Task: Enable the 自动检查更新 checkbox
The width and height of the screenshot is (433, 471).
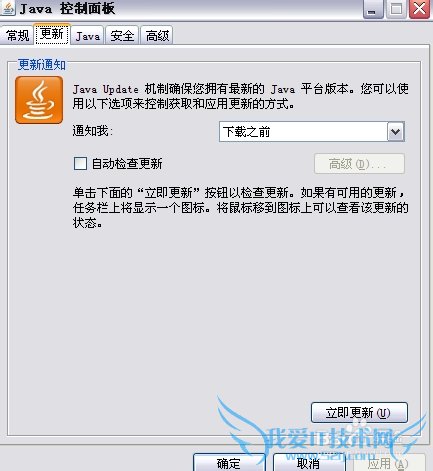Action: pos(80,164)
